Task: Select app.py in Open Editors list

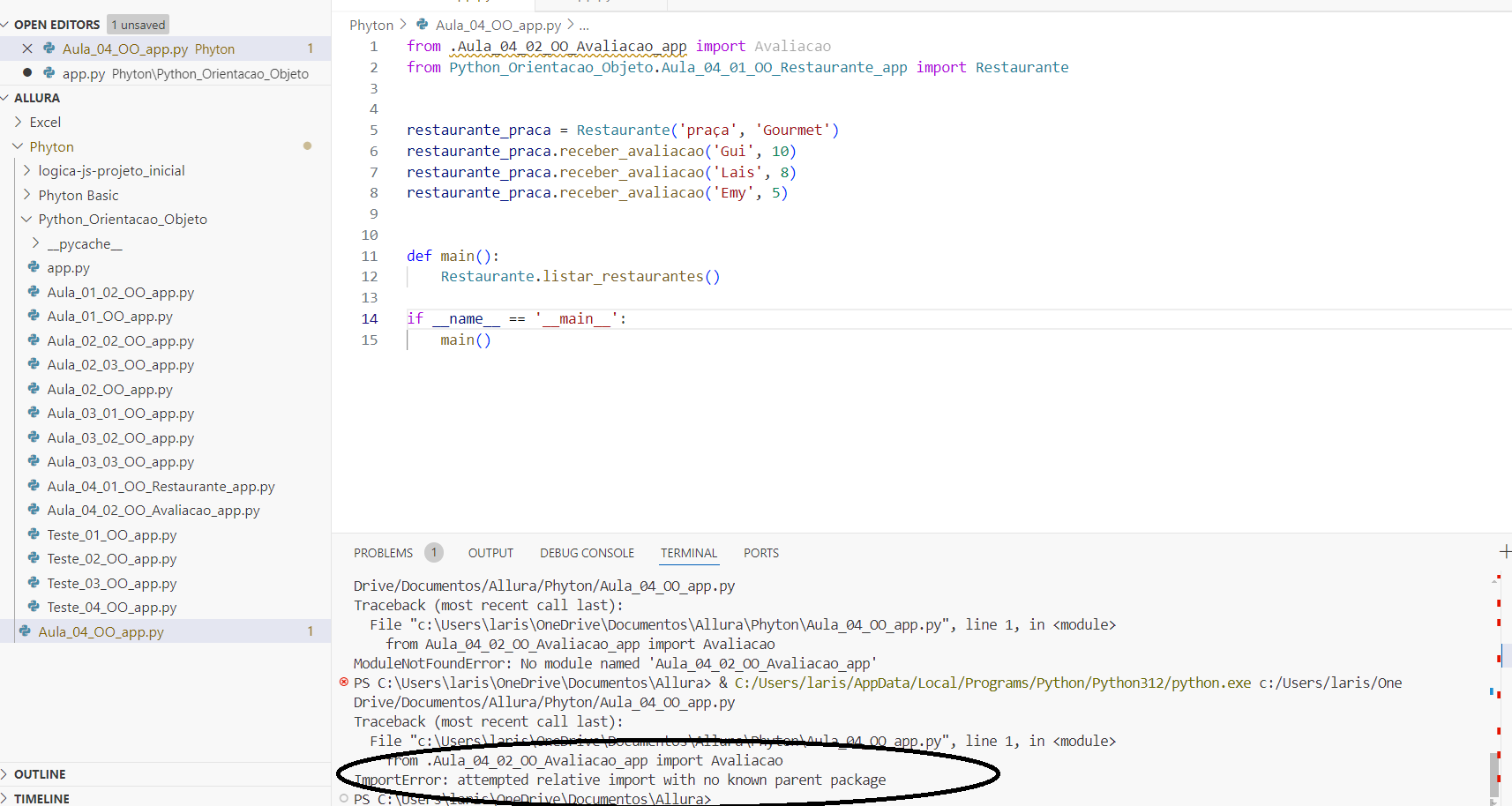Action: tap(165, 73)
